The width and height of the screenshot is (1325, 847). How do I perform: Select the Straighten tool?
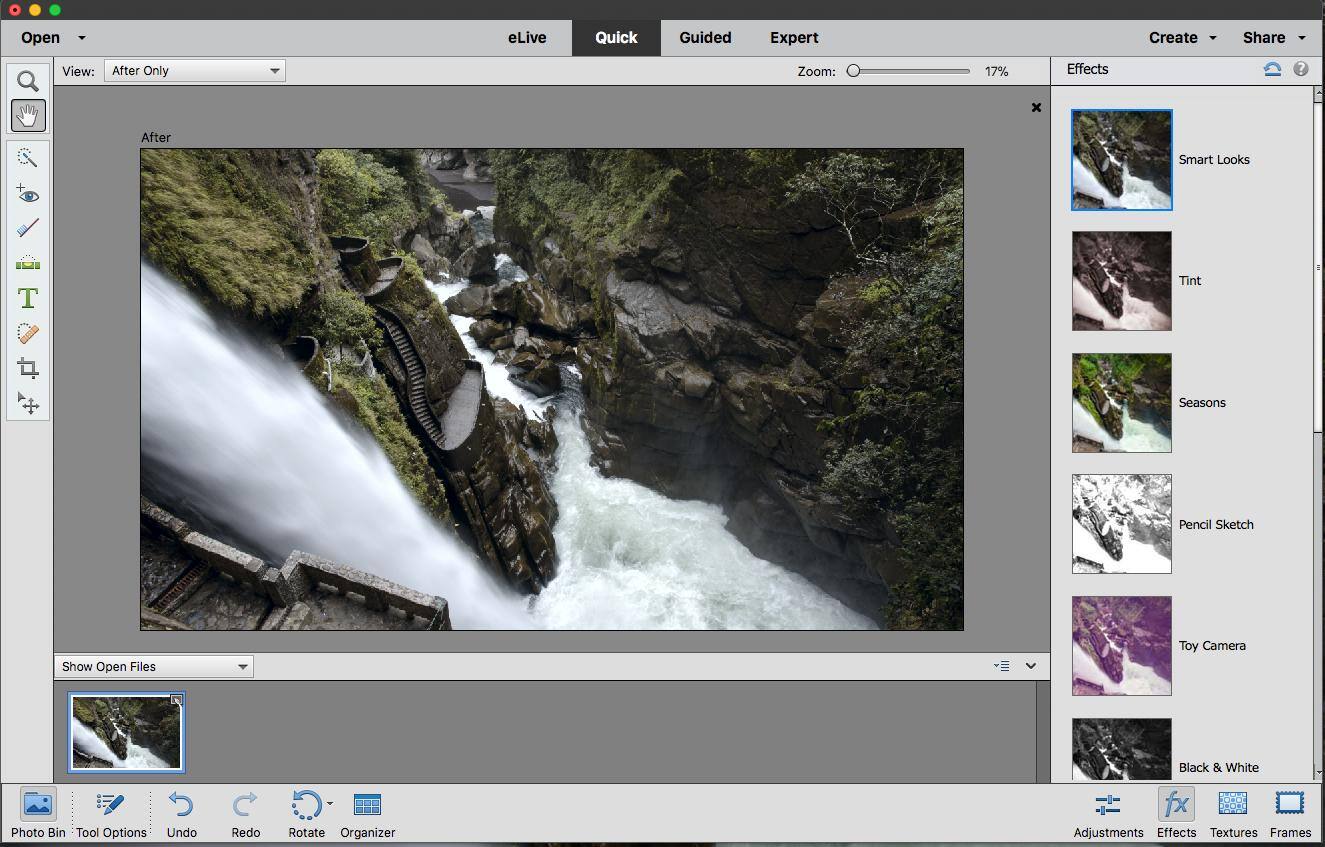[x=28, y=263]
